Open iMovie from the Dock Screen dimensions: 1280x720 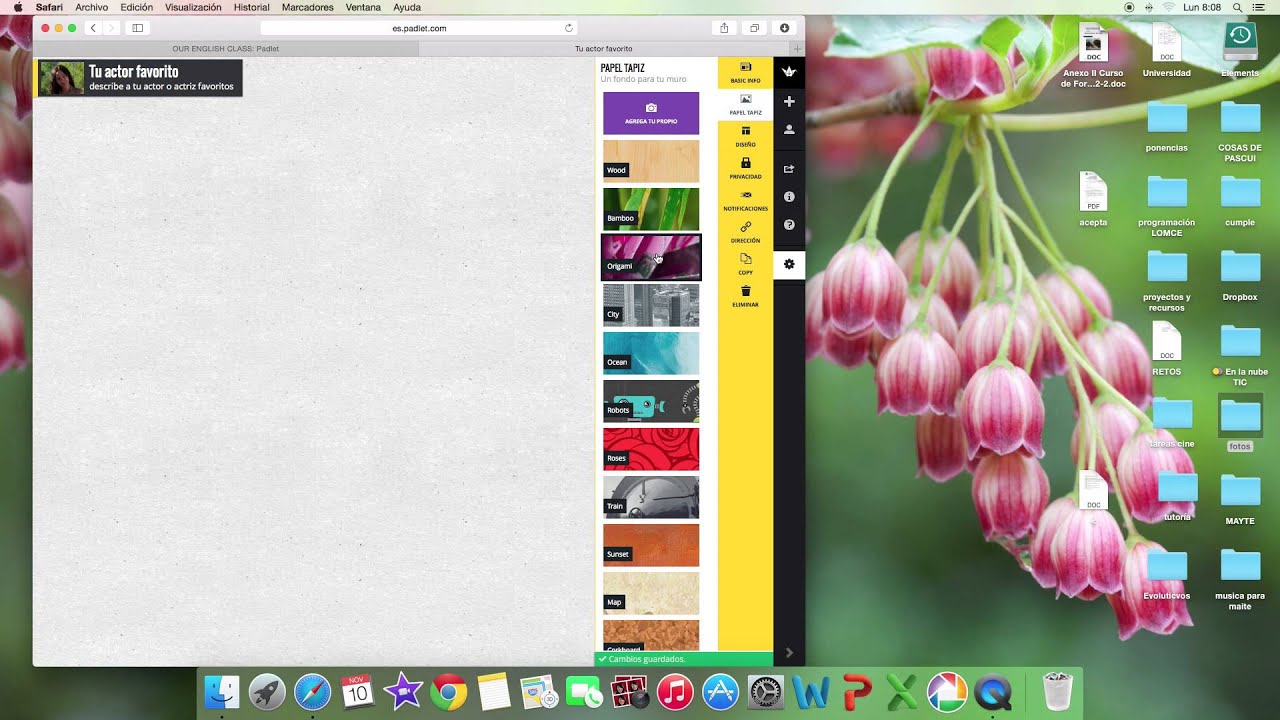[403, 692]
